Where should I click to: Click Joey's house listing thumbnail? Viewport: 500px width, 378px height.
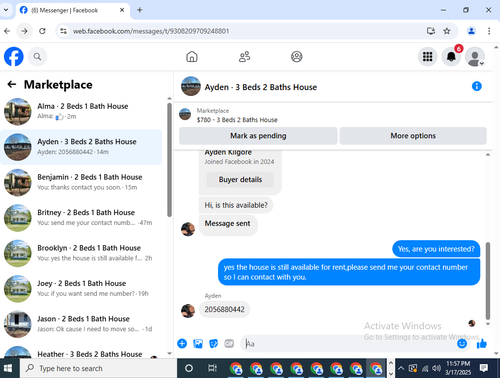click(18, 289)
